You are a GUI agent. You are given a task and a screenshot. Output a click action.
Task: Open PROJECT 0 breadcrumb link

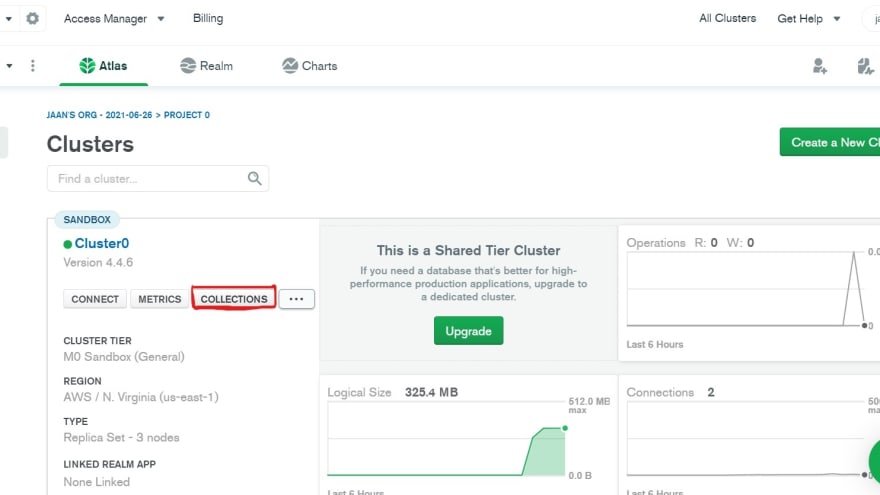(x=187, y=115)
